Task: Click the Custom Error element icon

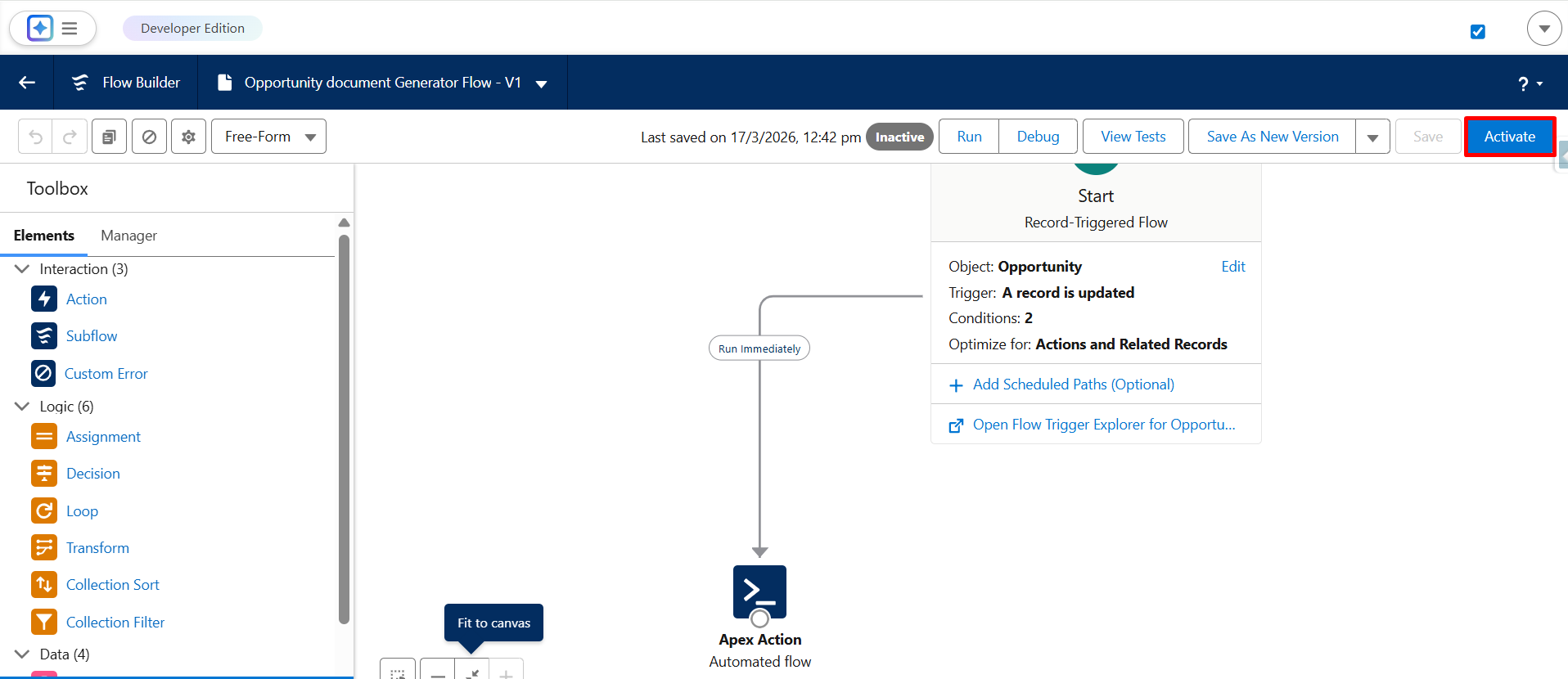Action: (x=43, y=373)
